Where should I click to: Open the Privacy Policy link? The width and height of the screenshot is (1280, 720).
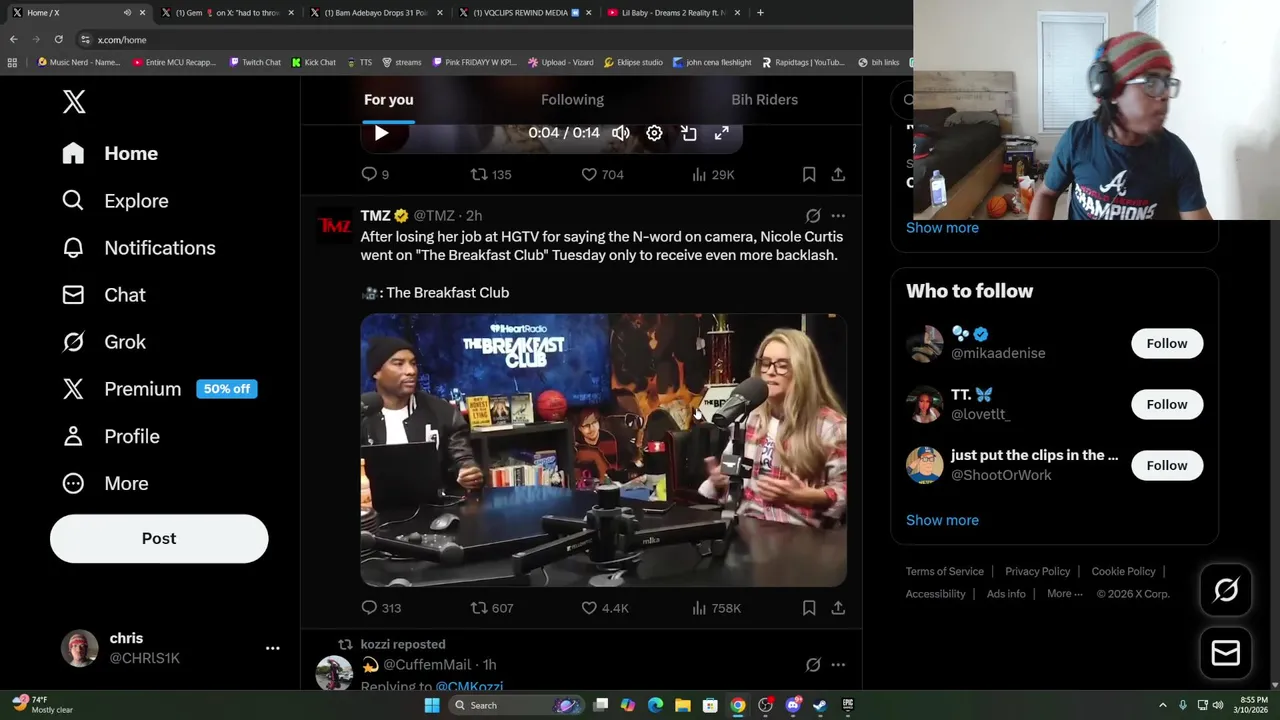(1037, 571)
